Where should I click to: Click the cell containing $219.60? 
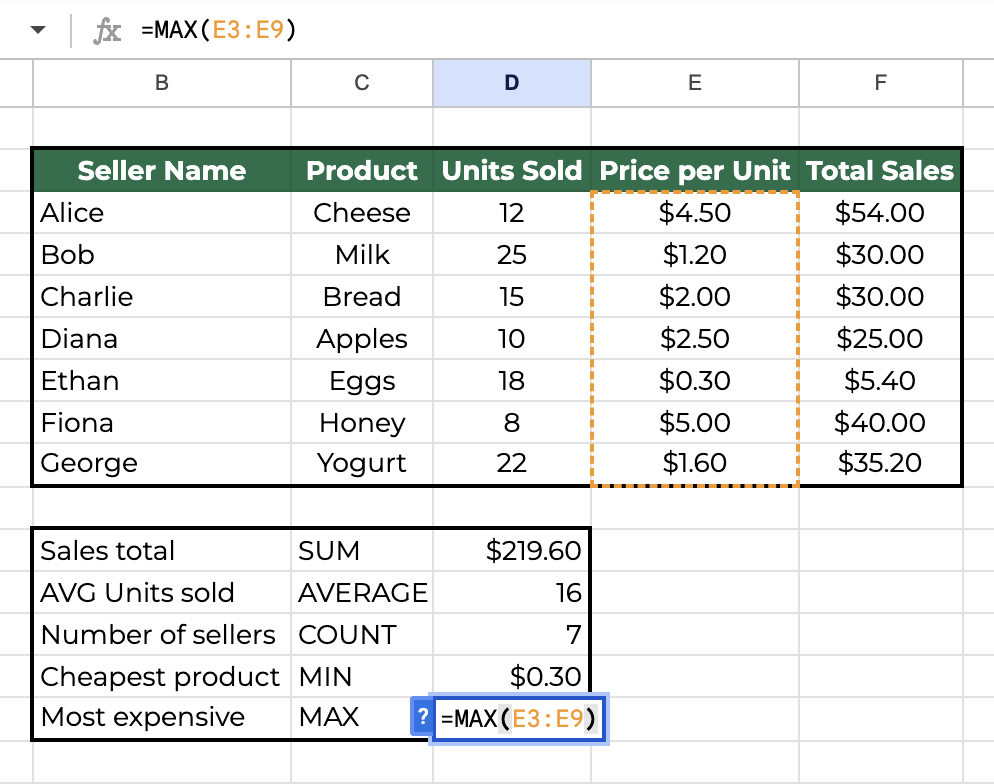(512, 551)
